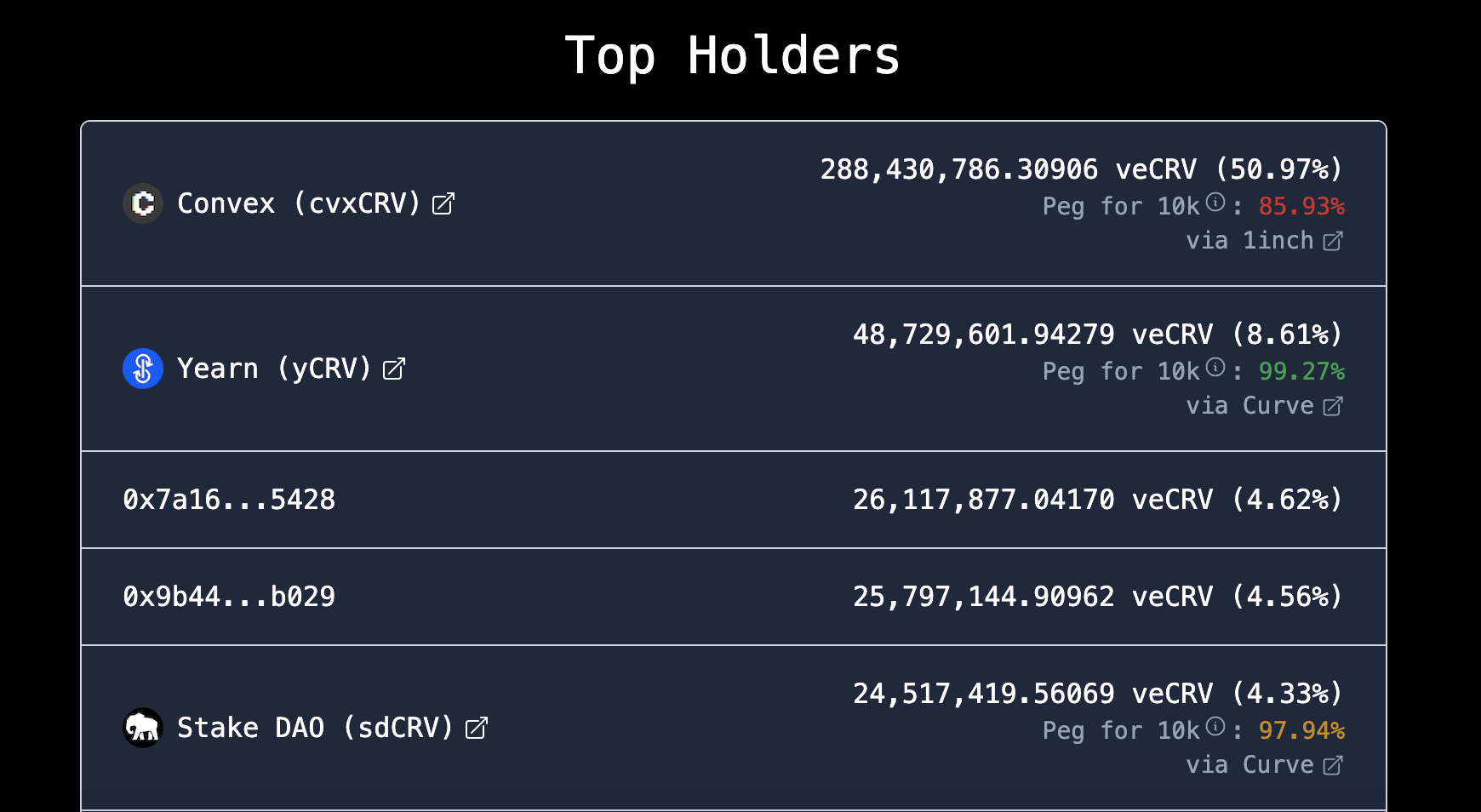1481x812 pixels.
Task: Open the Stake DAO (sdCRV) link
Action: pos(315,728)
